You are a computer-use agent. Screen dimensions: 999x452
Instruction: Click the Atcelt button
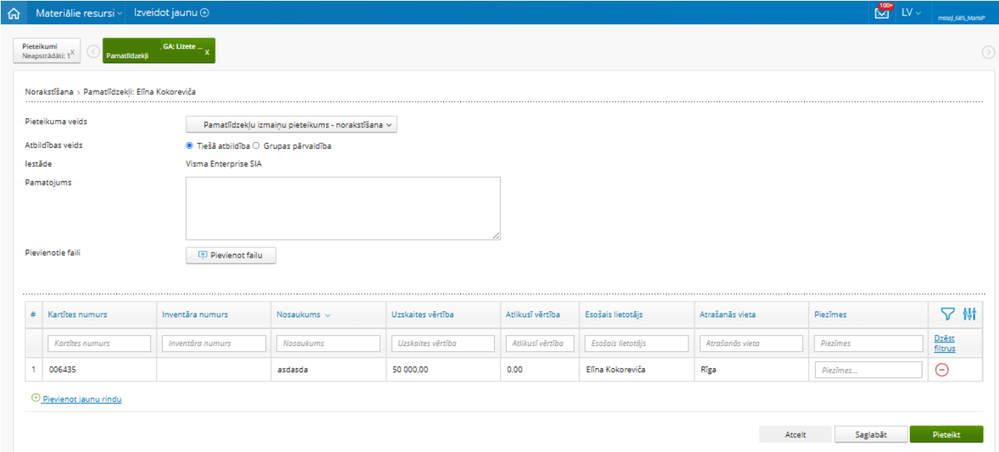pos(795,435)
